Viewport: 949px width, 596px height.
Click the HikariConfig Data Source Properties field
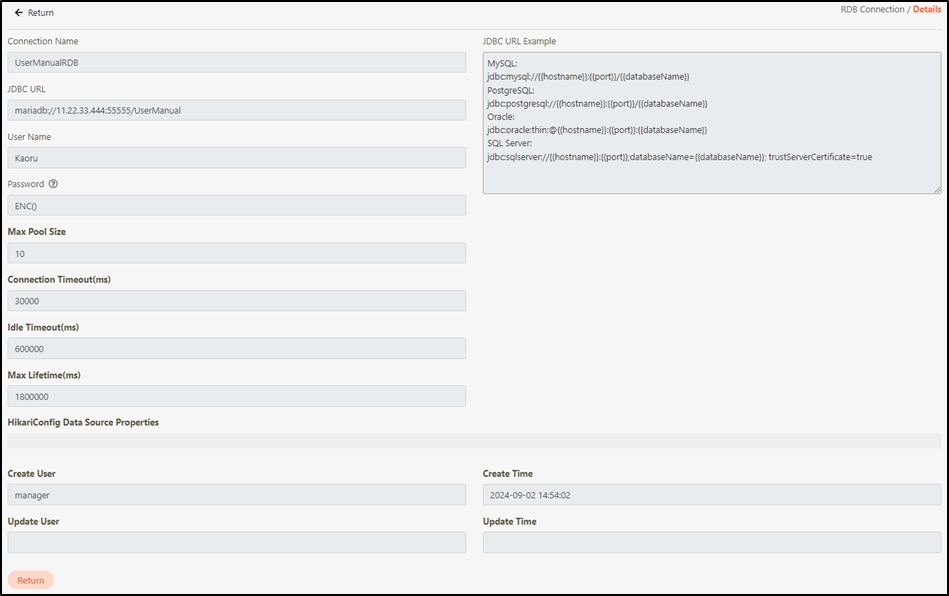pos(474,441)
